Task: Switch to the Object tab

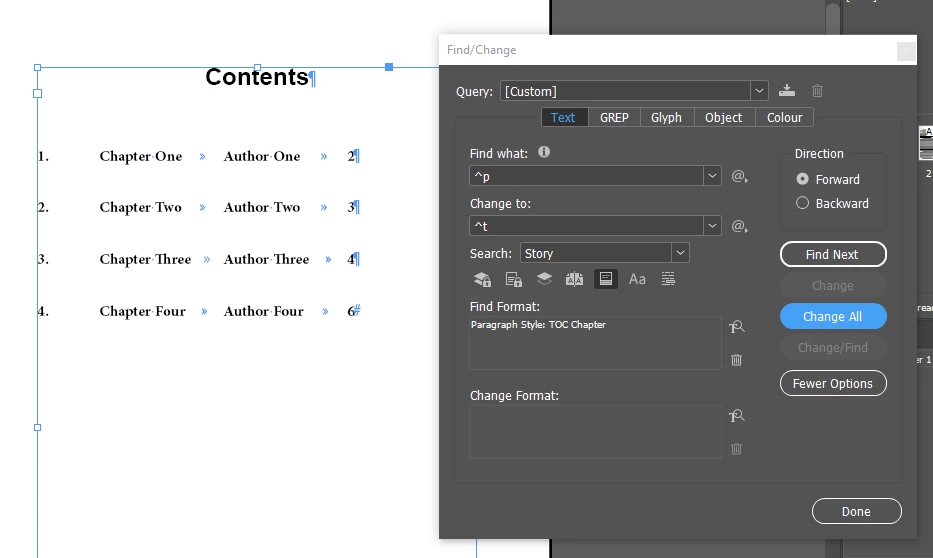Action: (x=724, y=118)
